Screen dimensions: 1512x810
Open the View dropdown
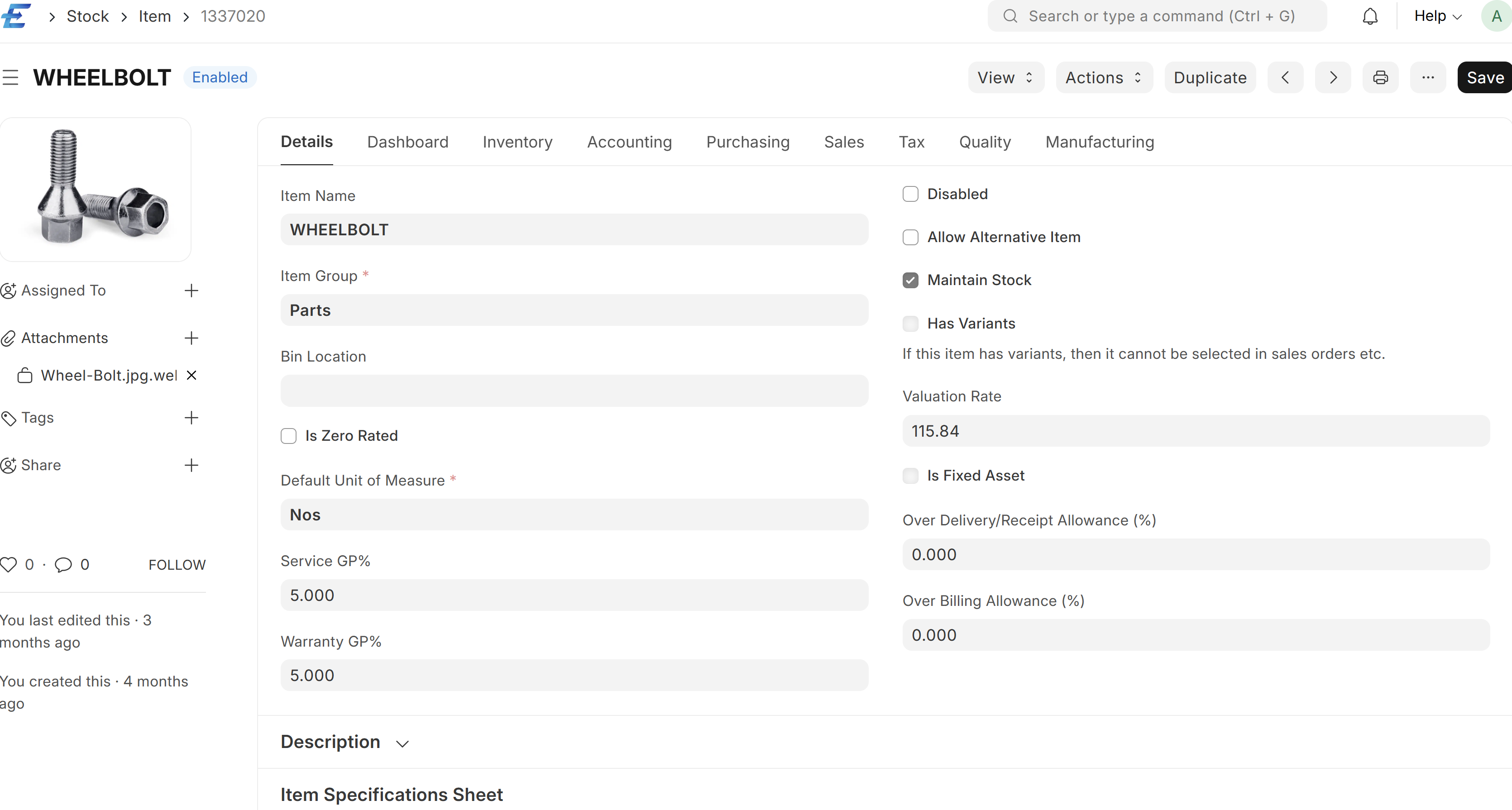click(1005, 77)
